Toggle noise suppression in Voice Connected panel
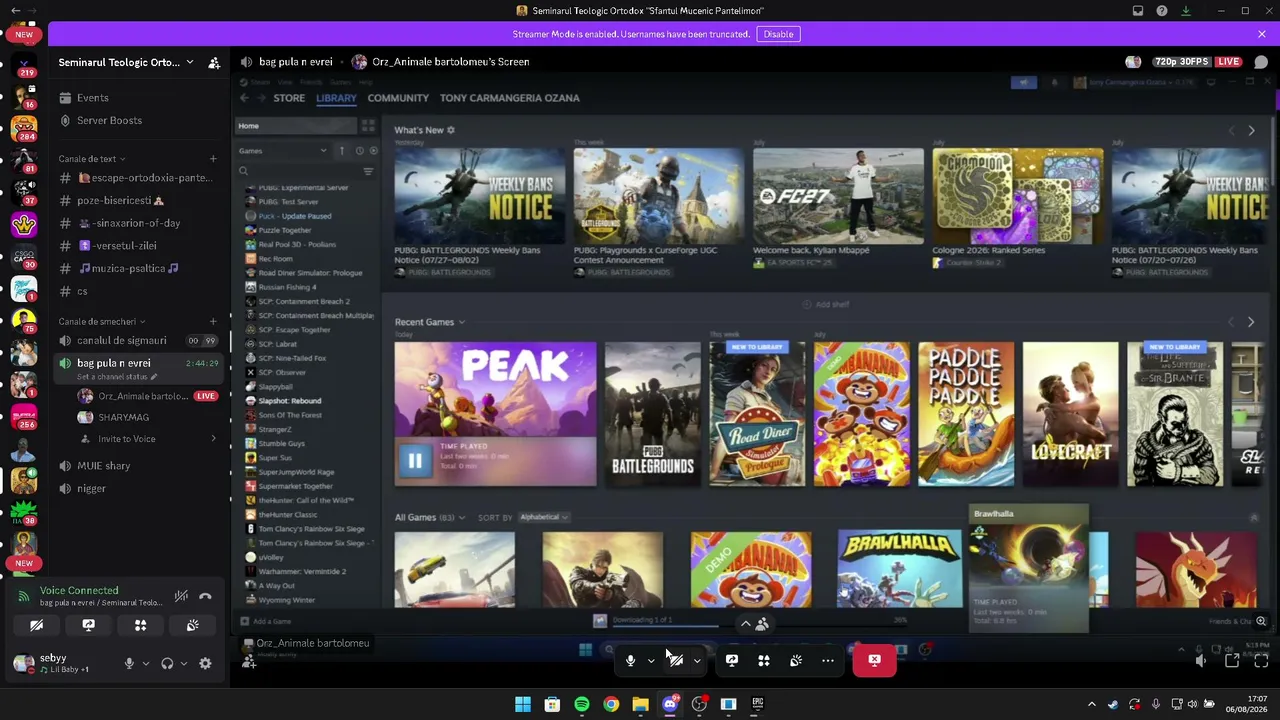The width and height of the screenshot is (1280, 720). (181, 596)
